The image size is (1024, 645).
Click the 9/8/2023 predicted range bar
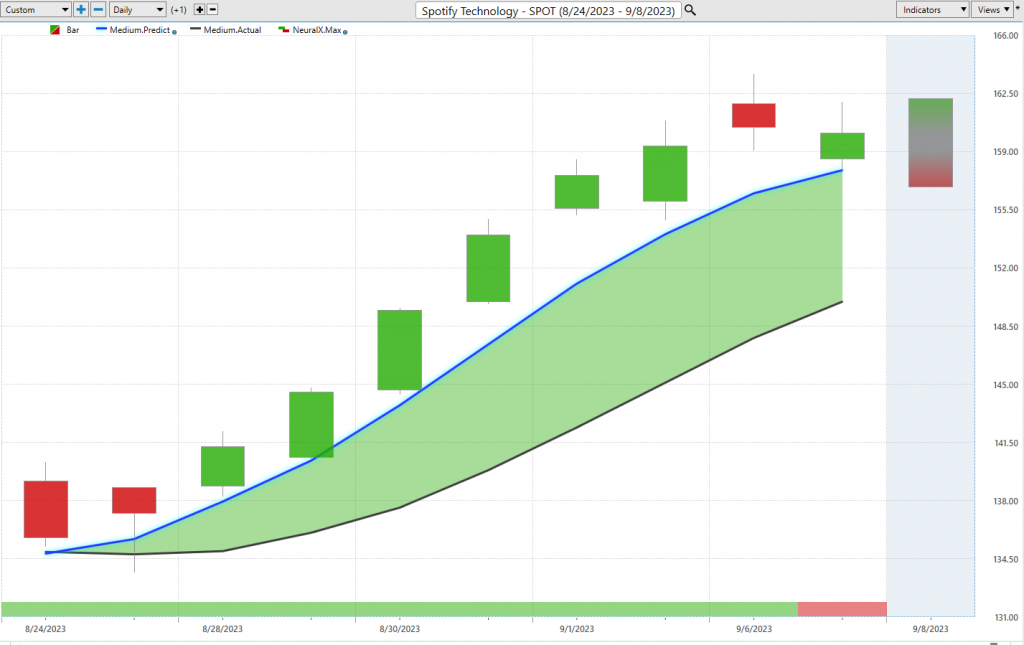click(931, 143)
